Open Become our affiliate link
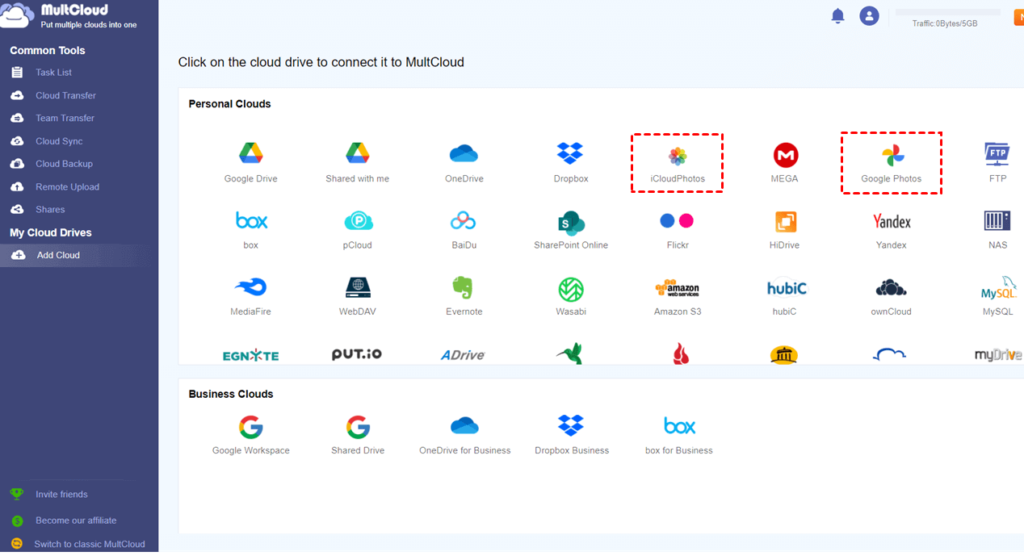 [76, 521]
